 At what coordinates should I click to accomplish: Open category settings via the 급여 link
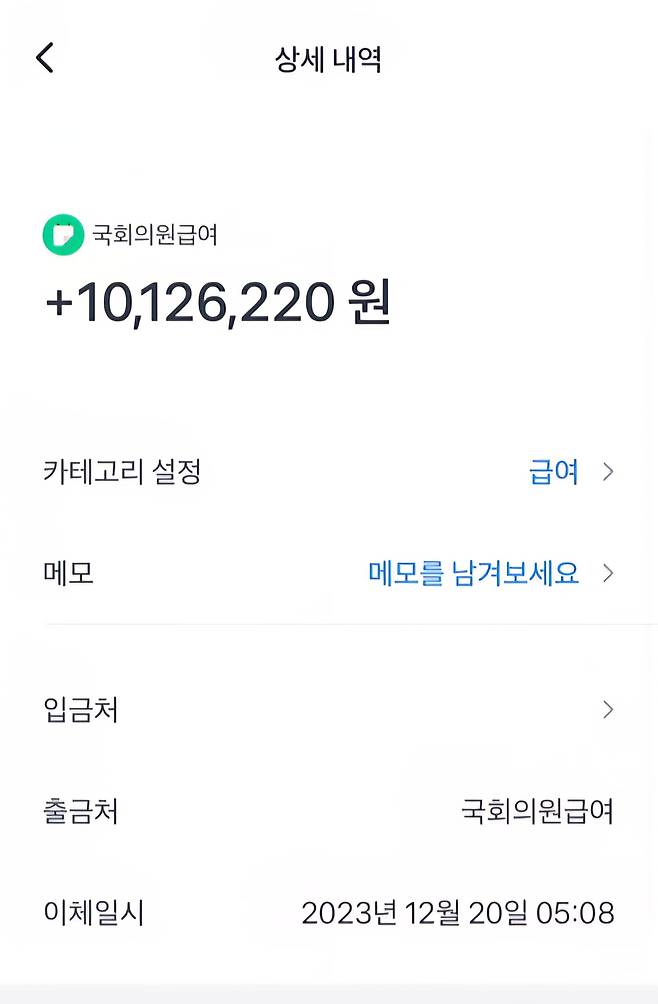pyautogui.click(x=554, y=471)
